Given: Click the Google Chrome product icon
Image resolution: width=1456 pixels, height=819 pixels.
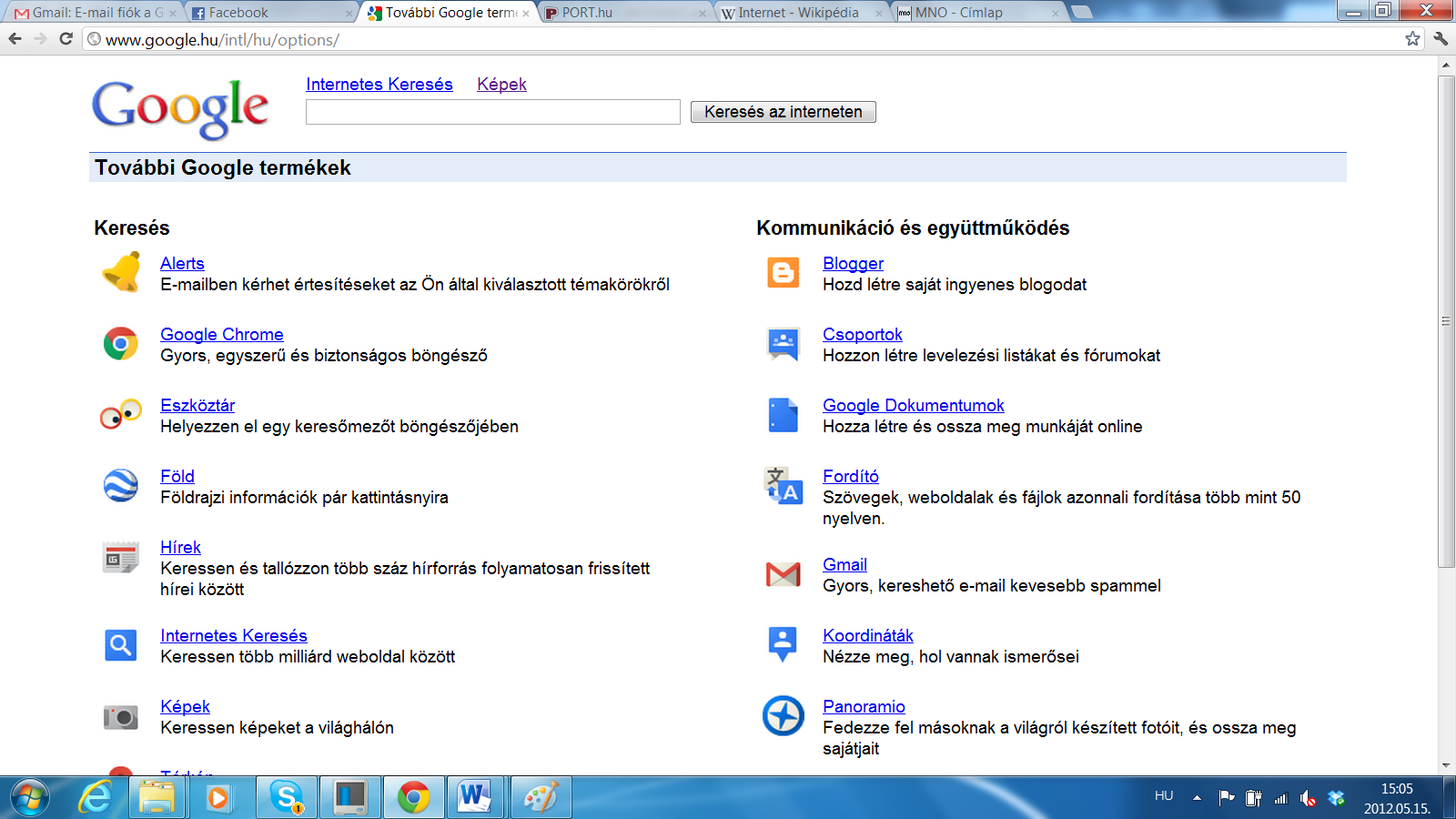Looking at the screenshot, I should (120, 343).
